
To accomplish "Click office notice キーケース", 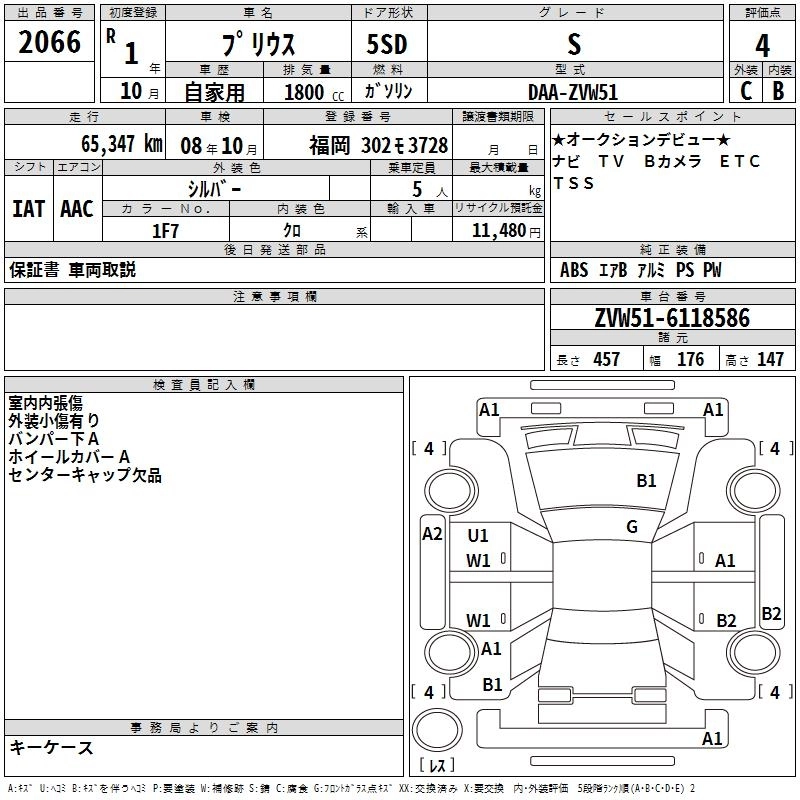I will click(x=51, y=747).
